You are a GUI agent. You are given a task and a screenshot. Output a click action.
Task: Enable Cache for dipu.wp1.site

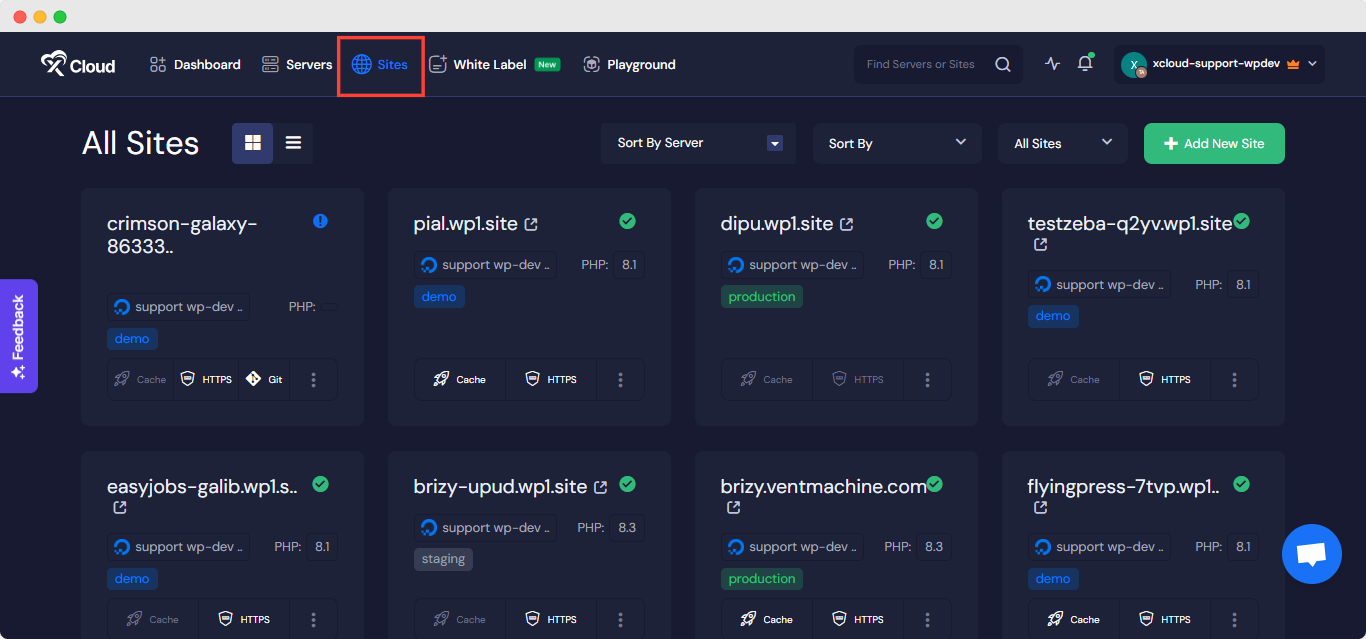tap(766, 379)
